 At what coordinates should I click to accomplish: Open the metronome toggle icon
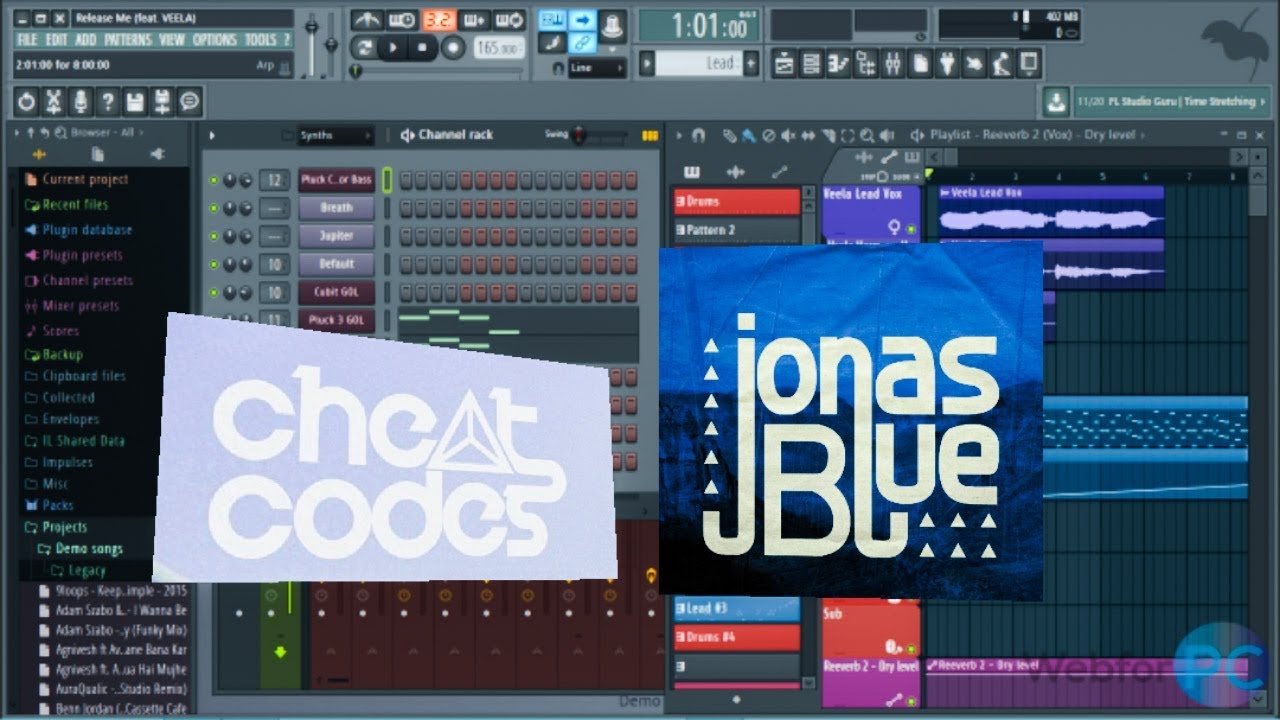(368, 20)
